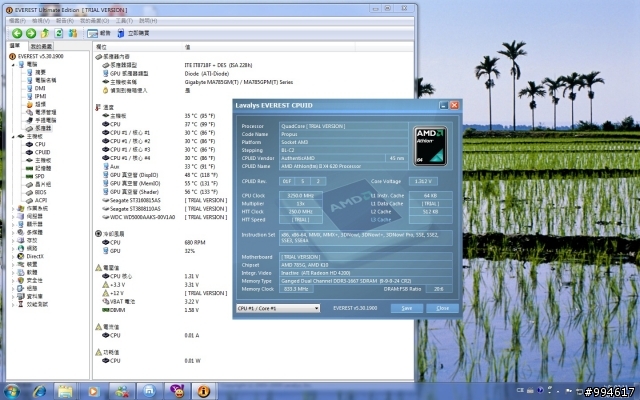Click the two-people icon in EVEREST toolbar

pos(73,33)
